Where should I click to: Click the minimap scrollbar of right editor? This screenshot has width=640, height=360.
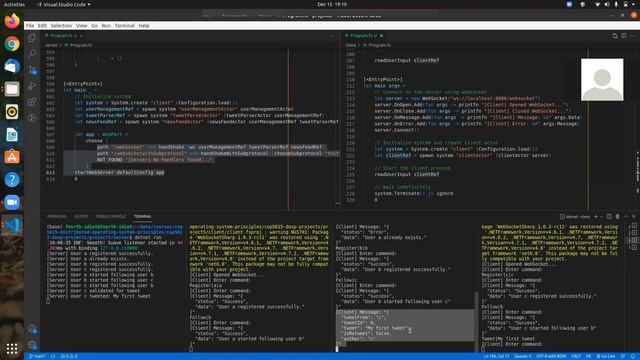(638, 171)
